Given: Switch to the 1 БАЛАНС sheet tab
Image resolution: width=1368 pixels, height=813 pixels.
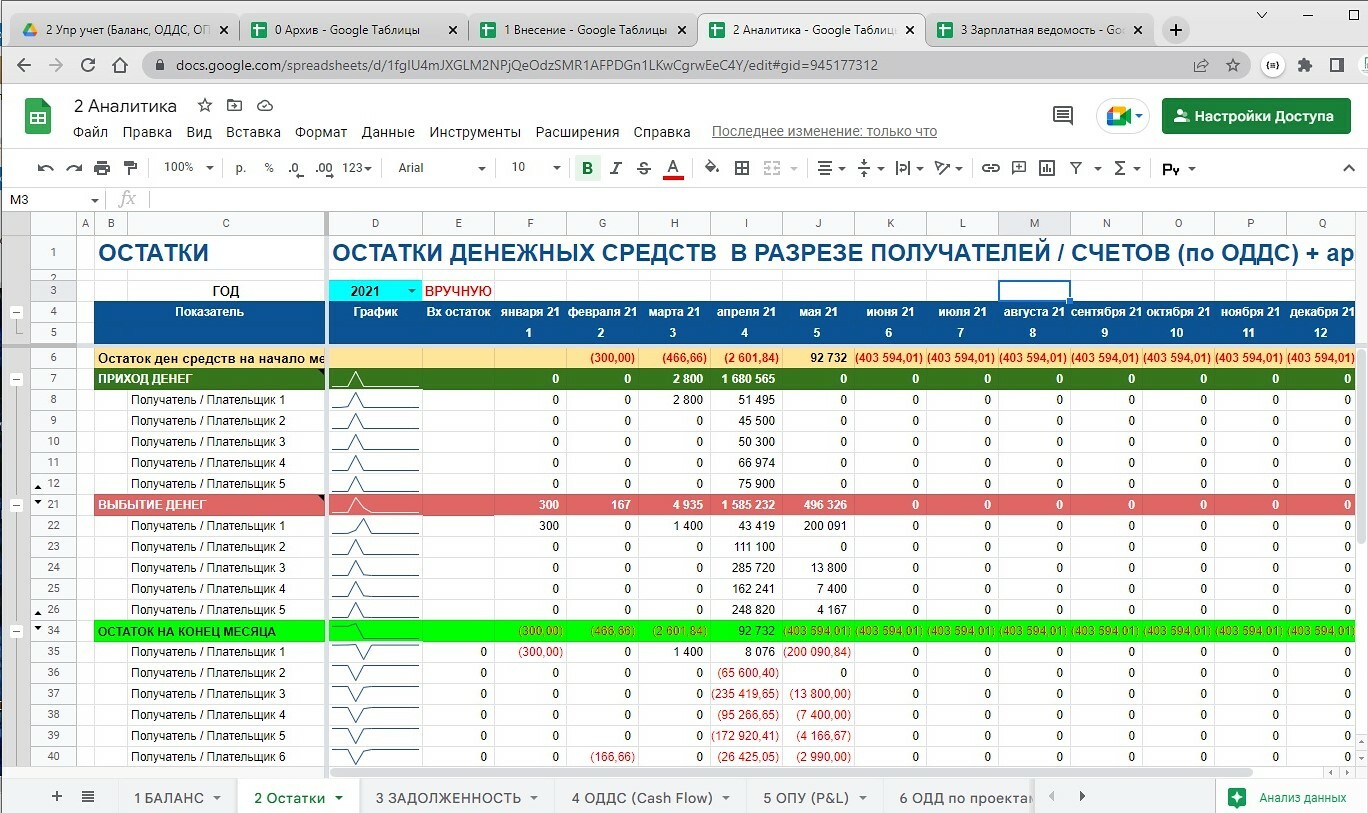Looking at the screenshot, I should point(176,797).
